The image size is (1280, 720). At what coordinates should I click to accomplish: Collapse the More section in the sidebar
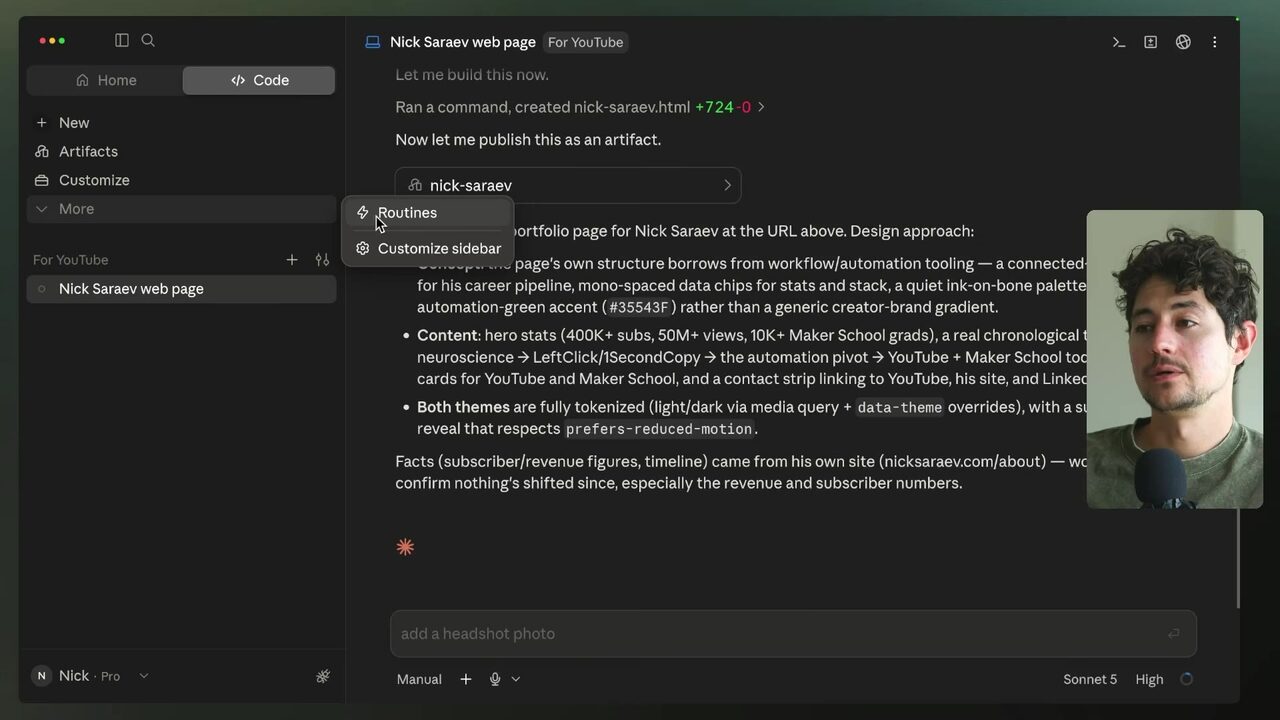pyautogui.click(x=181, y=209)
